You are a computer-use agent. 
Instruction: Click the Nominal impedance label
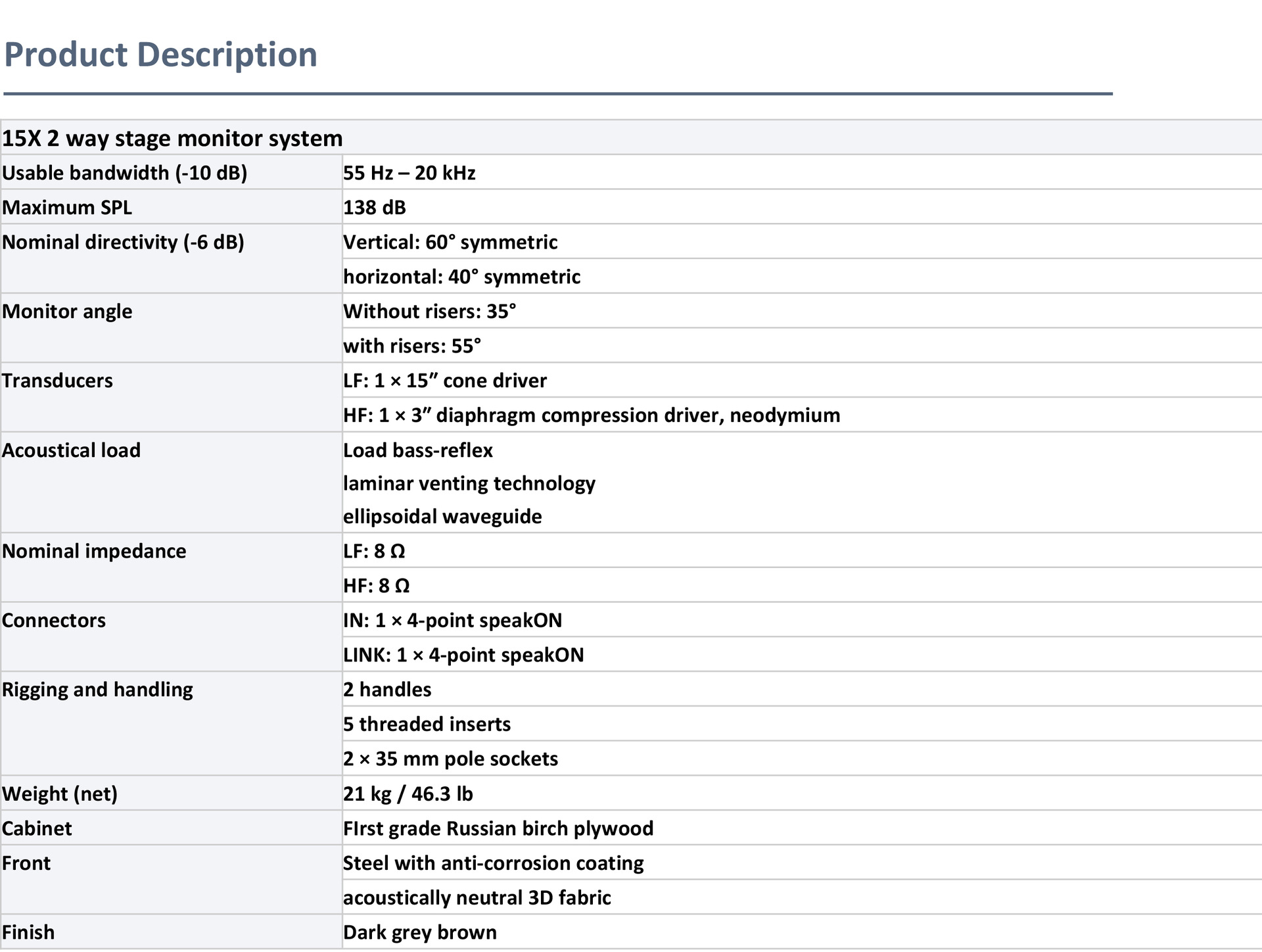coord(94,551)
